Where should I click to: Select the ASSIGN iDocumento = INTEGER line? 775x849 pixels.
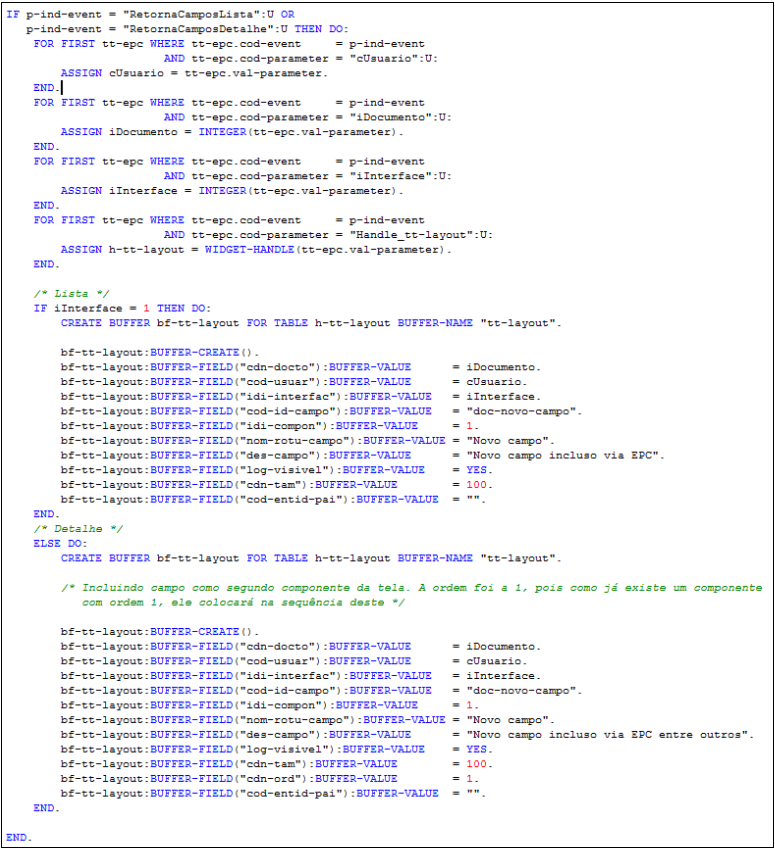point(232,132)
